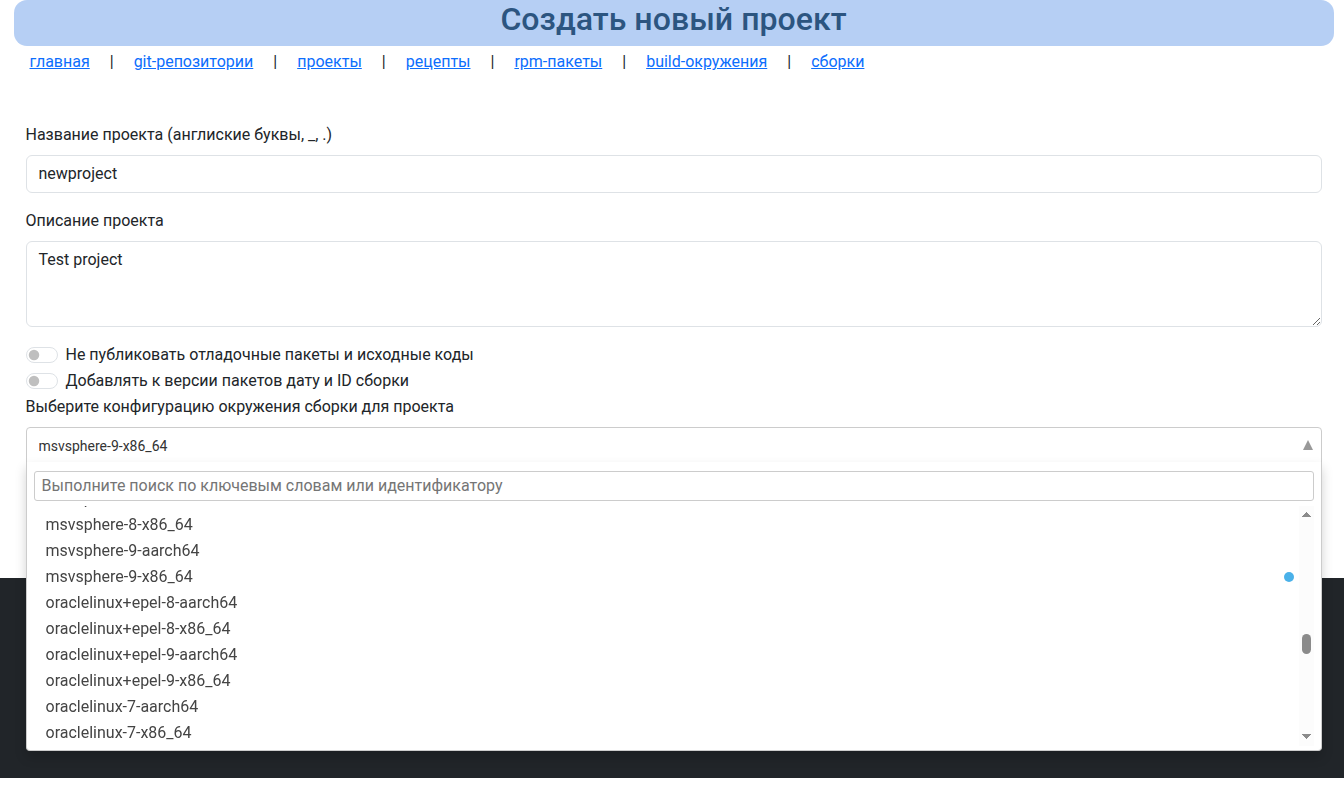Pick oraclelinux+epel-8-aarch64 option
The width and height of the screenshot is (1344, 787).
pos(141,602)
